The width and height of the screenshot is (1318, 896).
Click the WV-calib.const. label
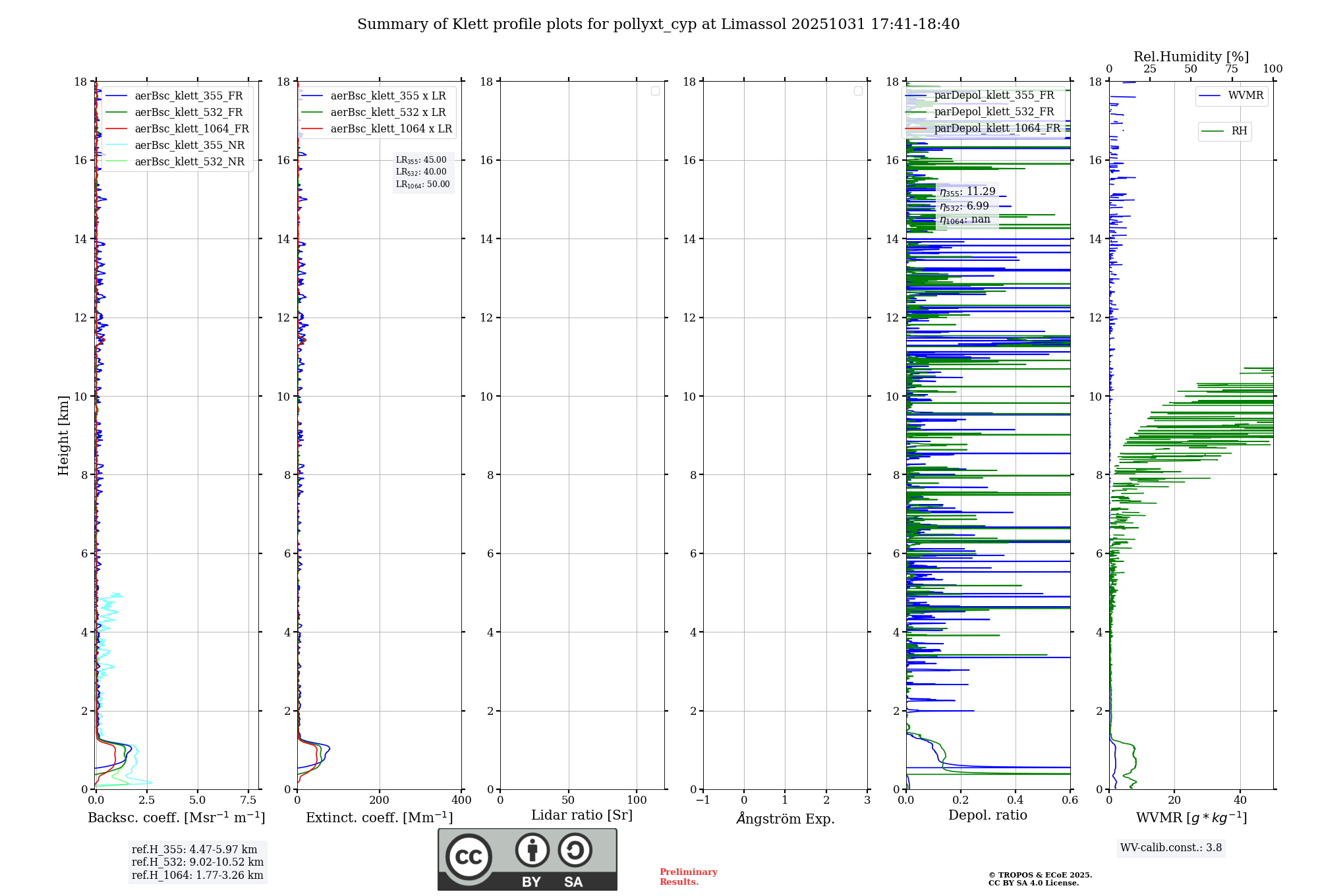[x=1170, y=848]
